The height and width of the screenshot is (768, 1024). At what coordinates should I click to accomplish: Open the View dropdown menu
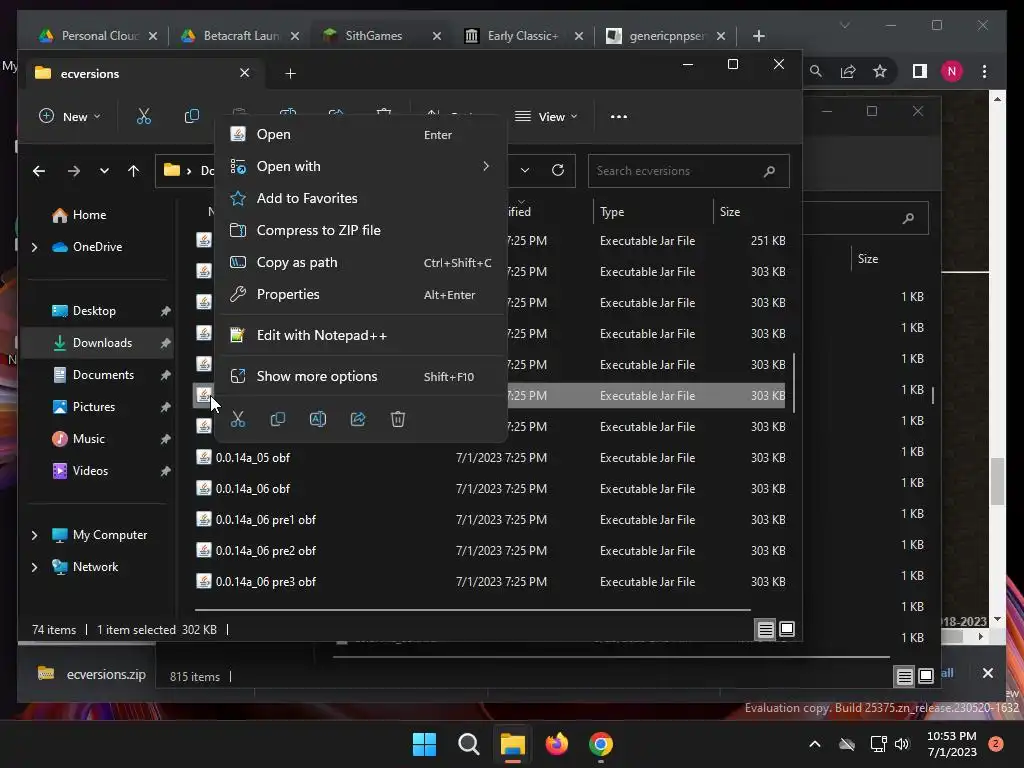[546, 117]
